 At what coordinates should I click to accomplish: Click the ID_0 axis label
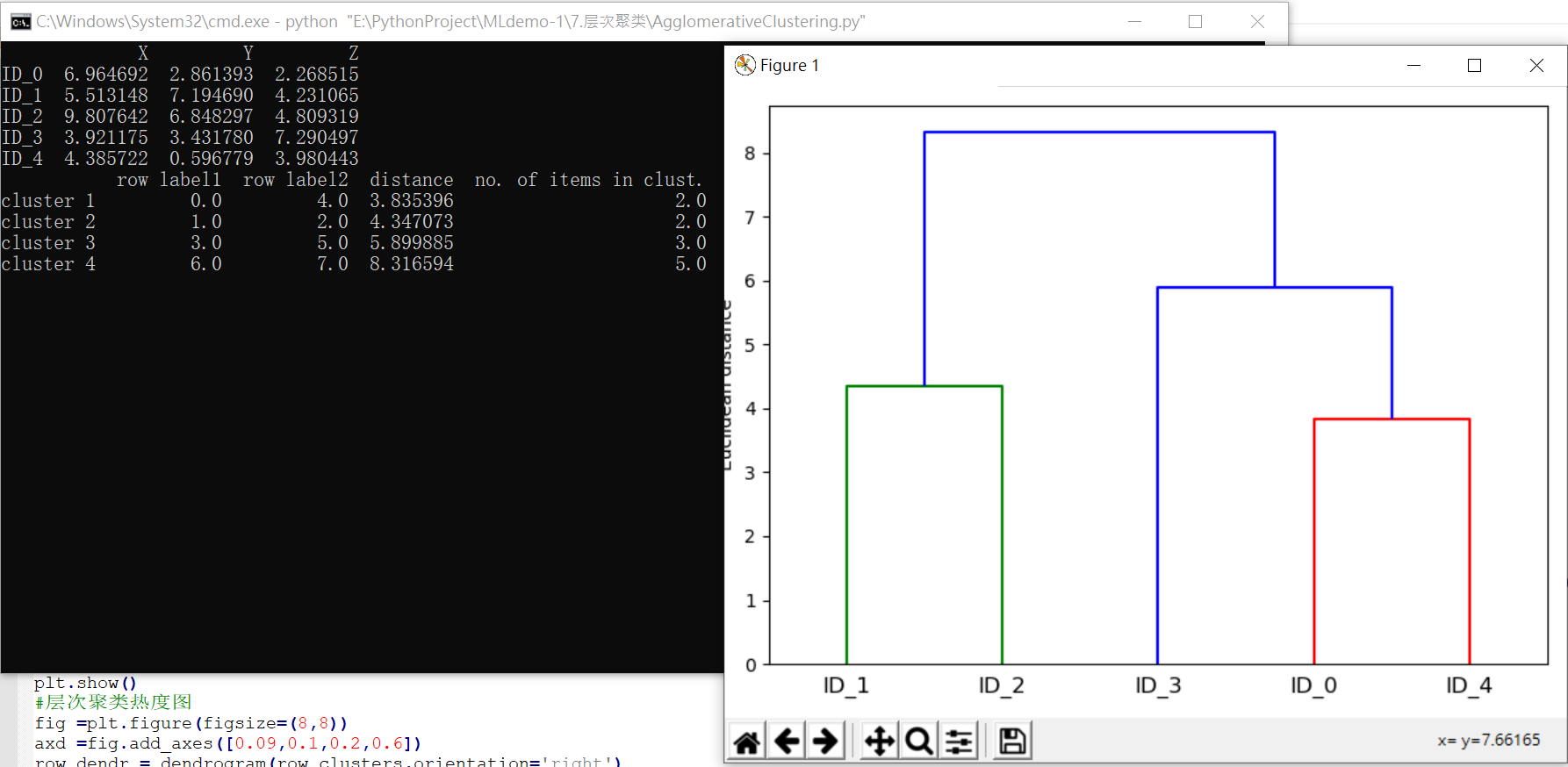pos(1313,685)
